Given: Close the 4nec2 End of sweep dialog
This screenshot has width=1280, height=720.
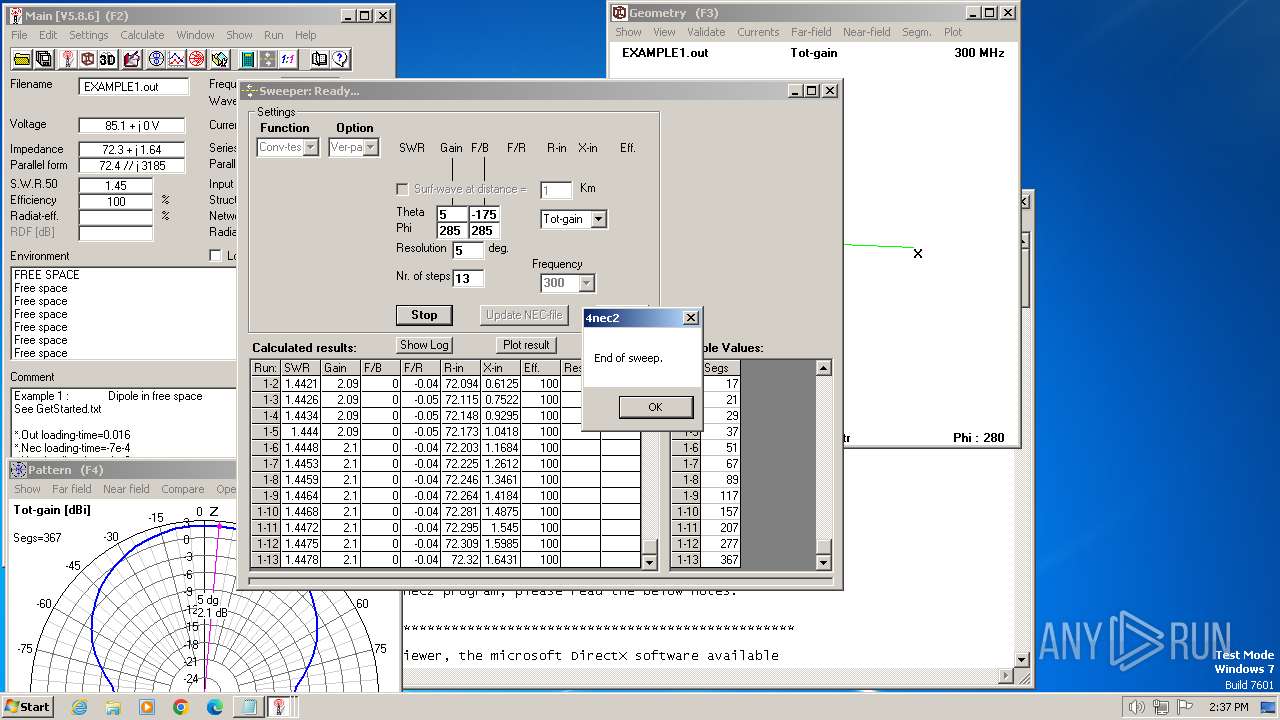Looking at the screenshot, I should (x=690, y=318).
